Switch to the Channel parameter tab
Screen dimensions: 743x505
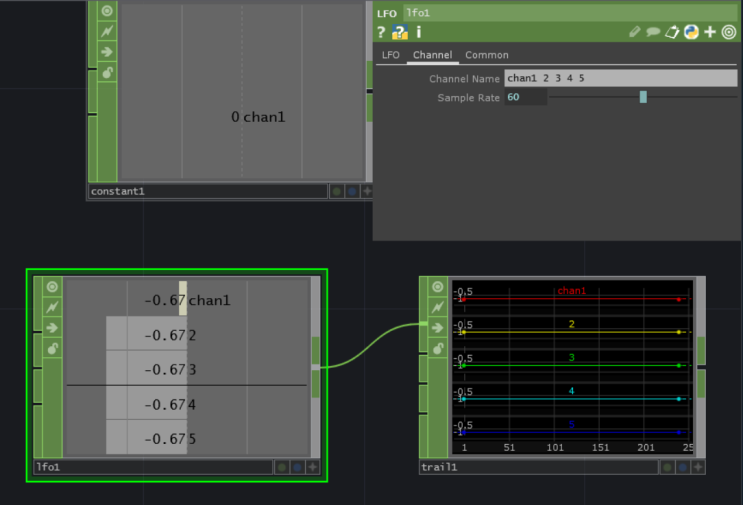pyautogui.click(x=432, y=55)
